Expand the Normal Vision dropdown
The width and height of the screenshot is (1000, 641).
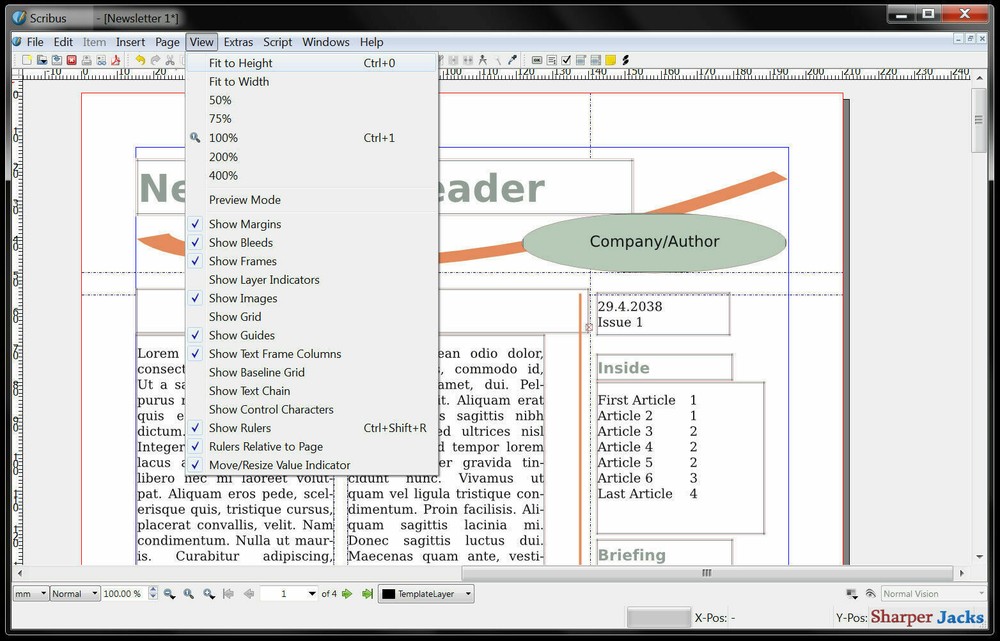932,593
